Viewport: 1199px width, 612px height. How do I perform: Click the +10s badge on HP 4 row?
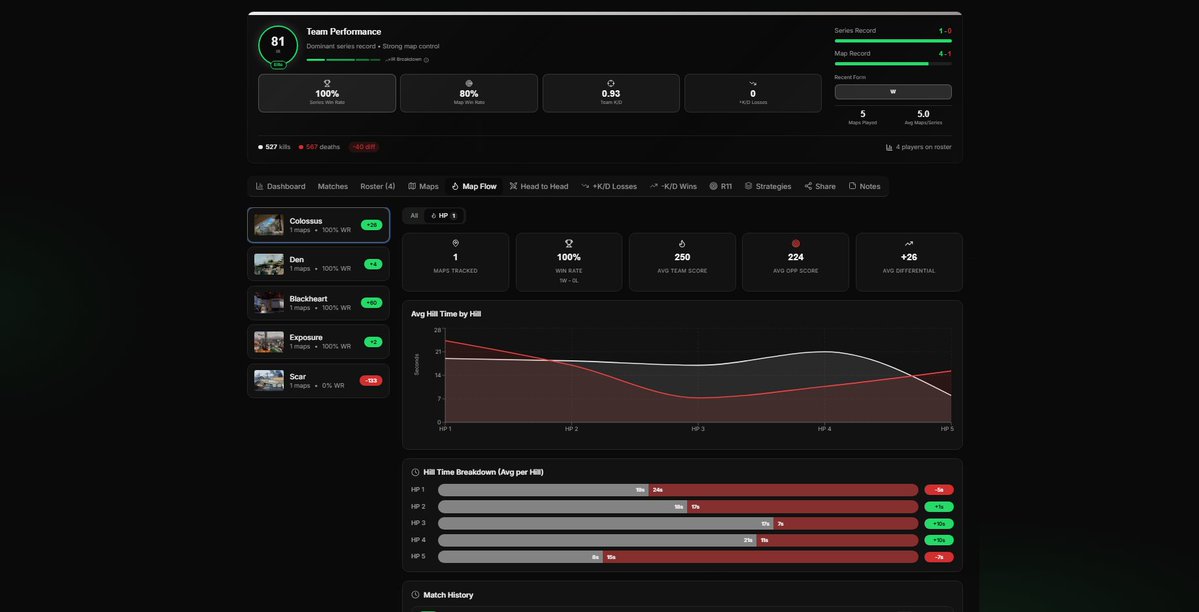click(x=939, y=540)
